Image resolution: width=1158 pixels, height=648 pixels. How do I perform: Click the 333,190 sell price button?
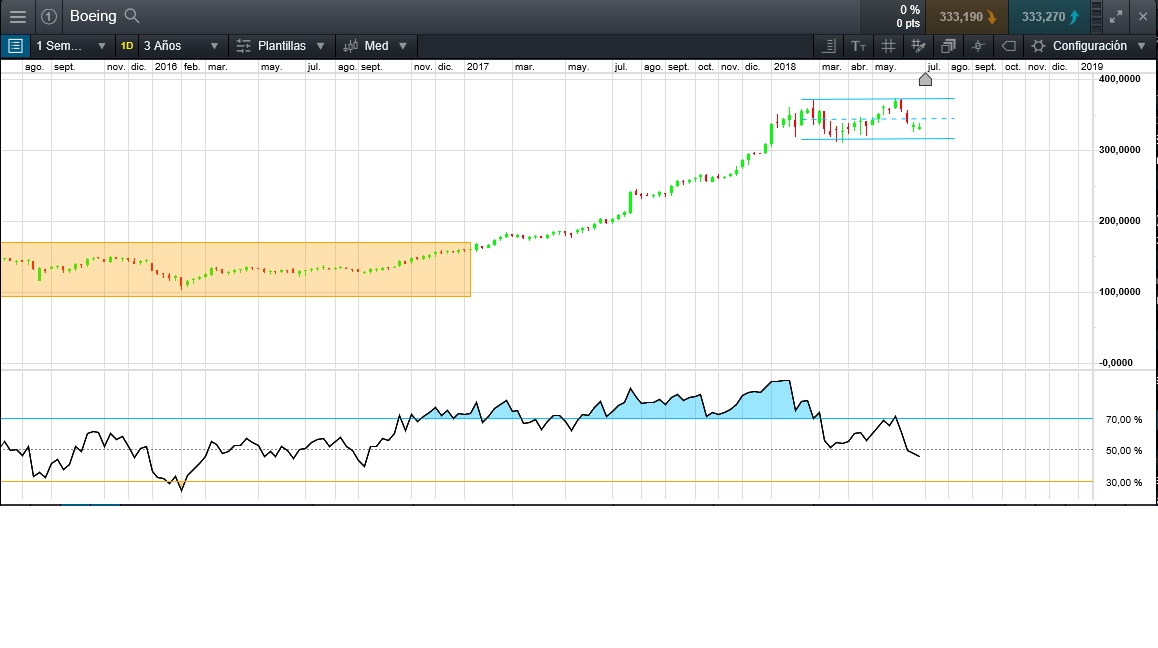tap(967, 17)
